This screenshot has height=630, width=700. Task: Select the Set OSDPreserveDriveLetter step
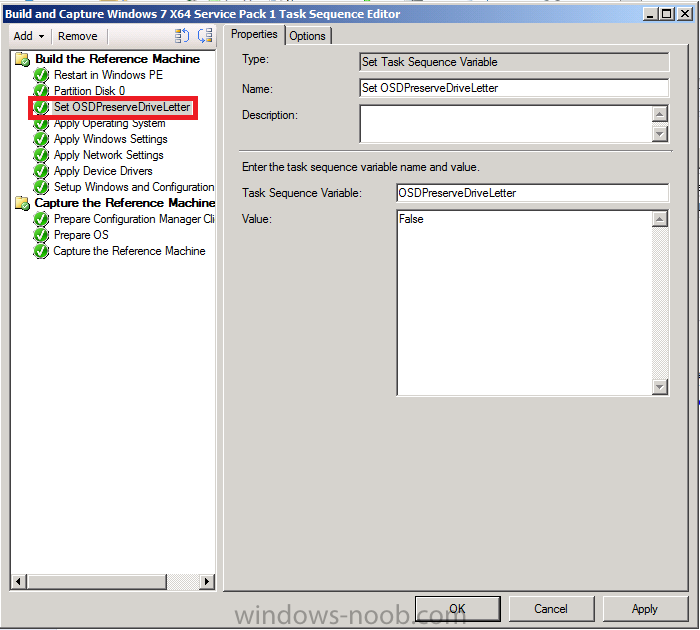(x=122, y=107)
